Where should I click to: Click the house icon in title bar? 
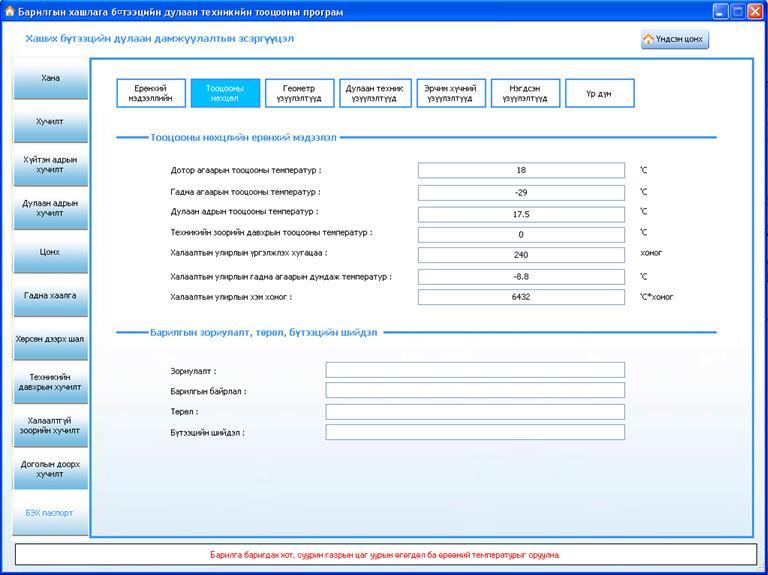tap(8, 11)
